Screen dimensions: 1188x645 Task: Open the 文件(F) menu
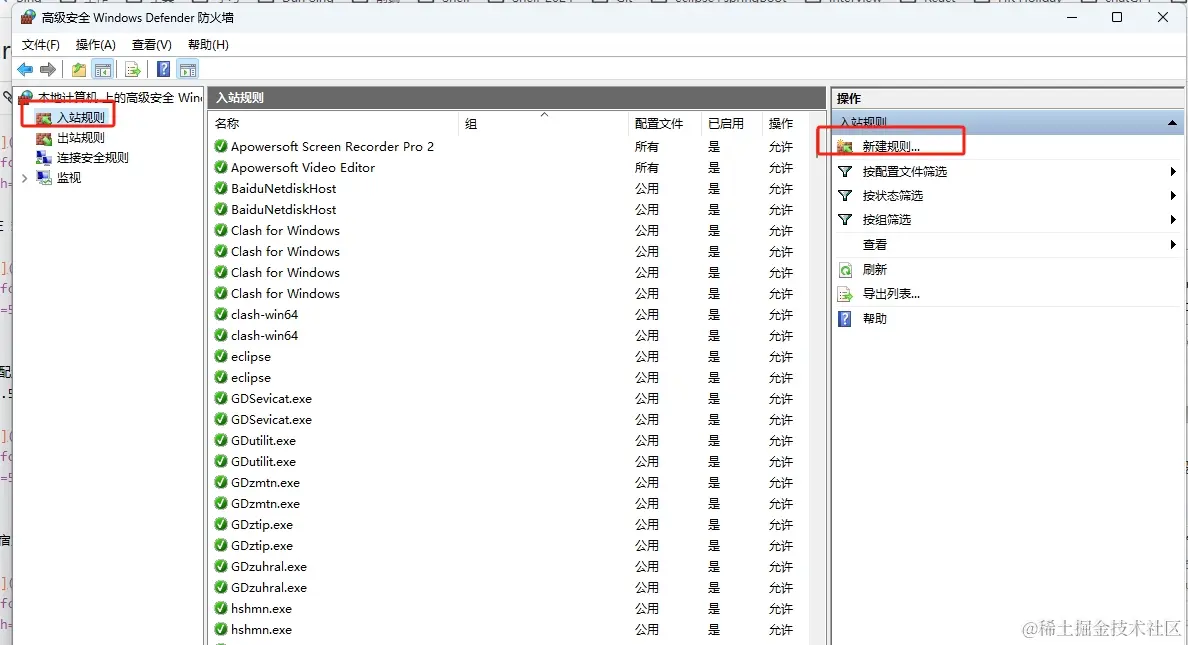[x=41, y=45]
